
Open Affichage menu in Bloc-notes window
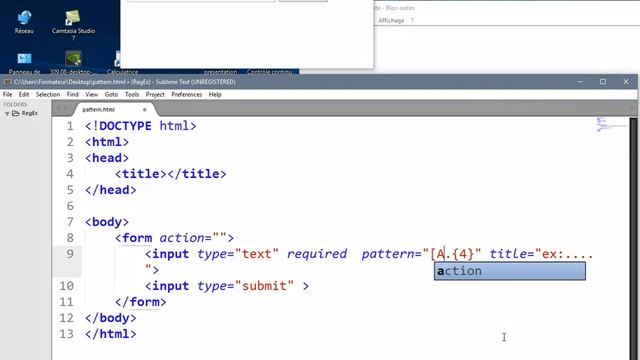(391, 20)
